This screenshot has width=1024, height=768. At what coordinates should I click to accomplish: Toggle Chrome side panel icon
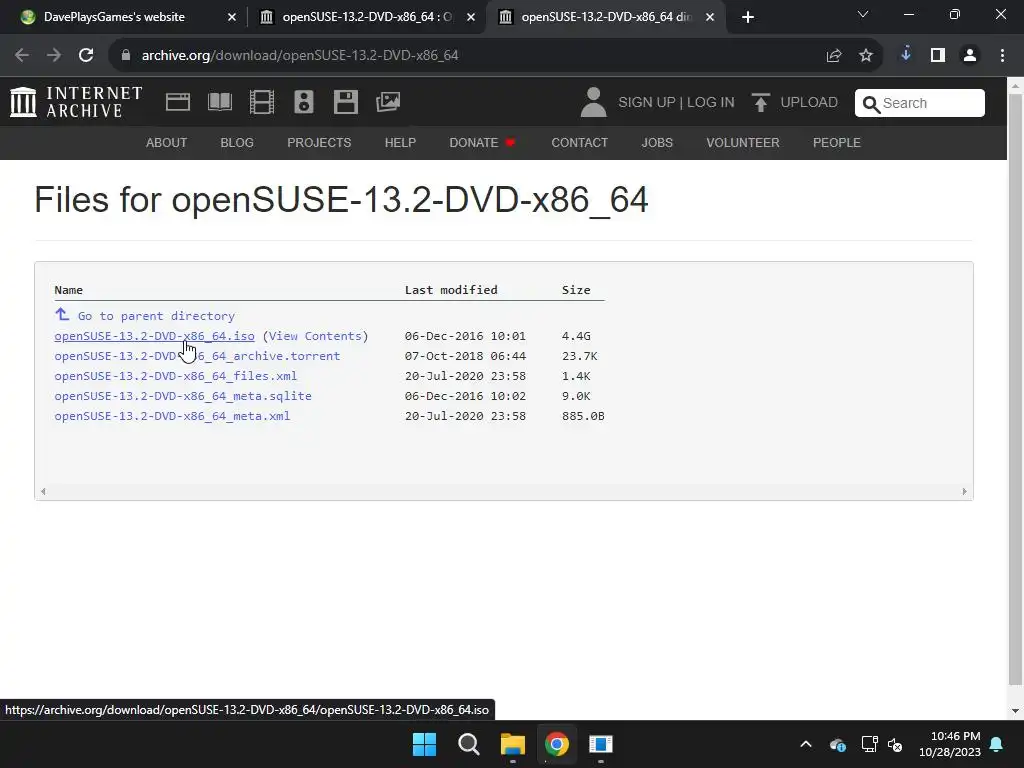938,56
